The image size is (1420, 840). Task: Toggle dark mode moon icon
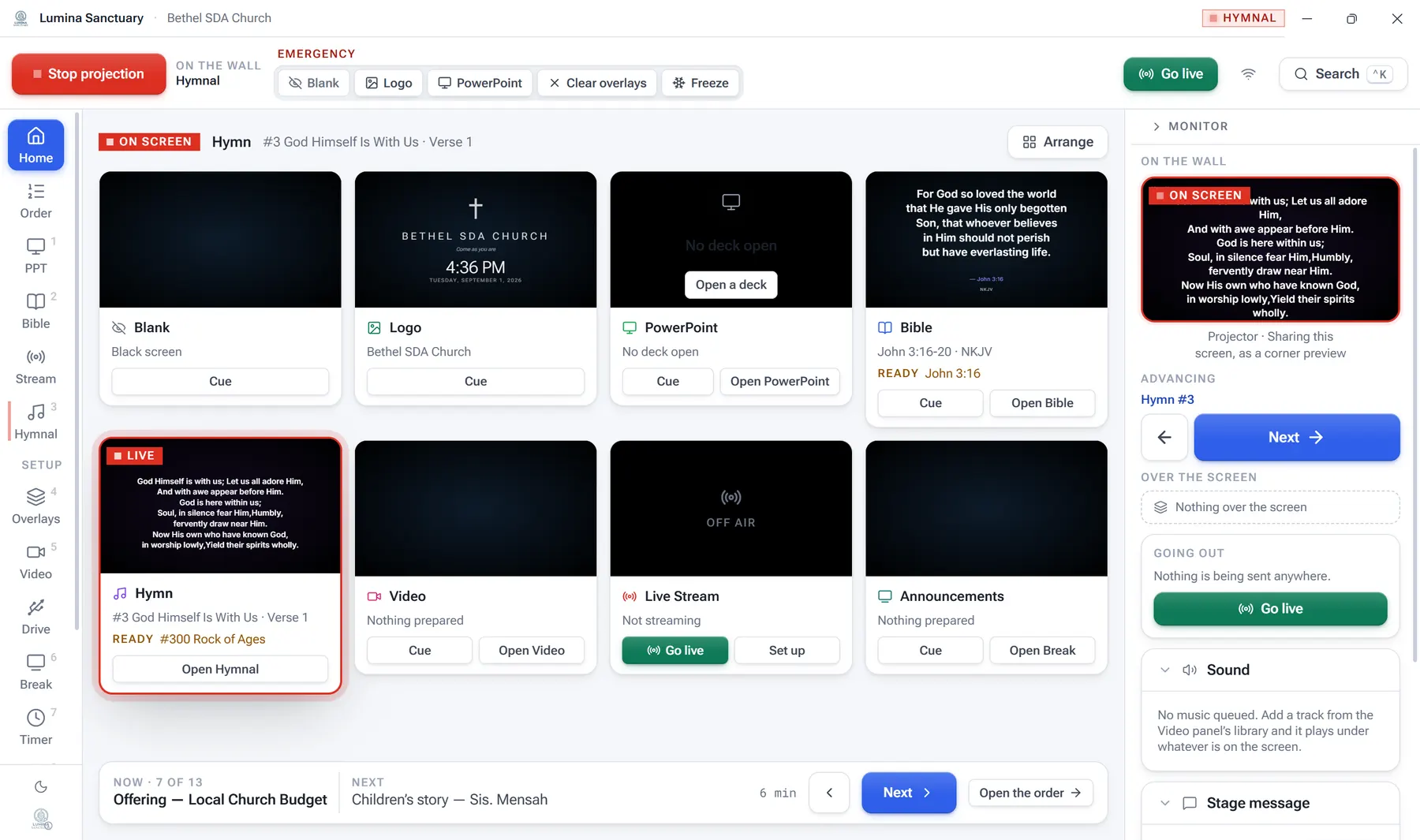tap(41, 786)
